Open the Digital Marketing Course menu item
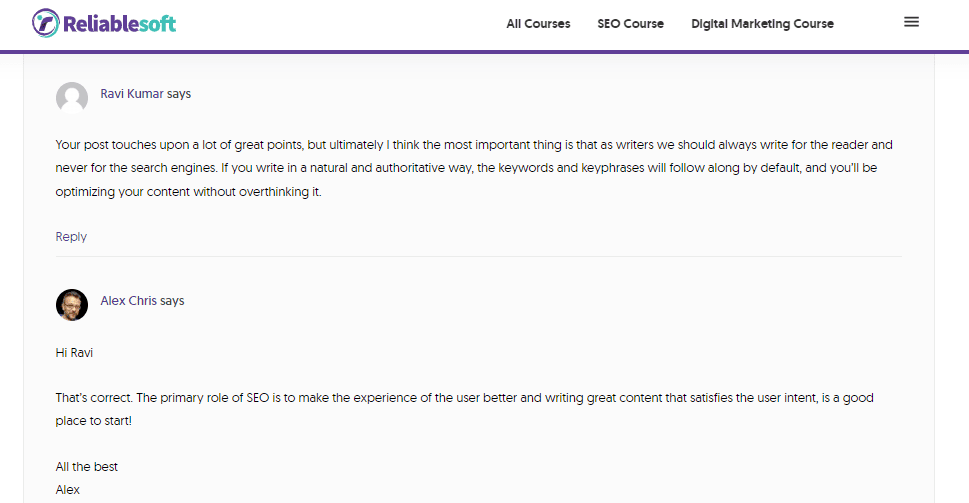 (762, 24)
